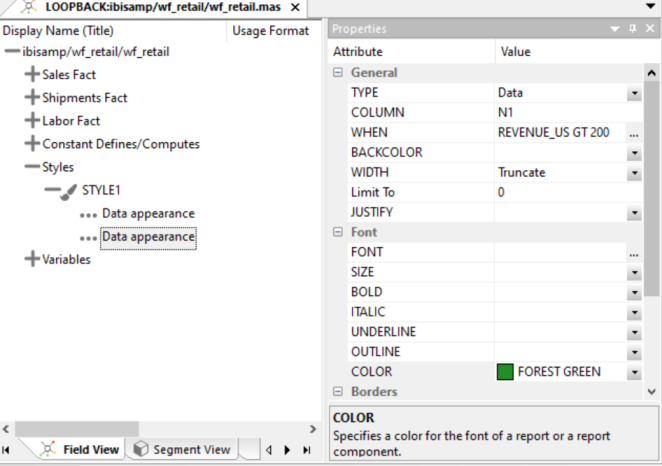Collapse the General properties section

point(338,73)
